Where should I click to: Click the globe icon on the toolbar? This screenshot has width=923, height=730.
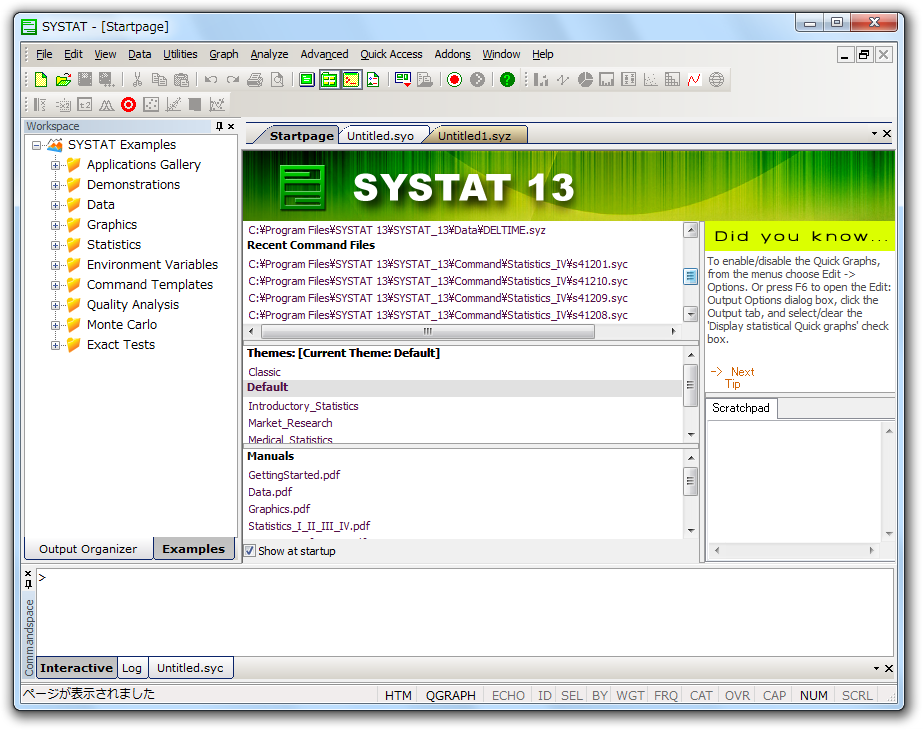pyautogui.click(x=716, y=79)
